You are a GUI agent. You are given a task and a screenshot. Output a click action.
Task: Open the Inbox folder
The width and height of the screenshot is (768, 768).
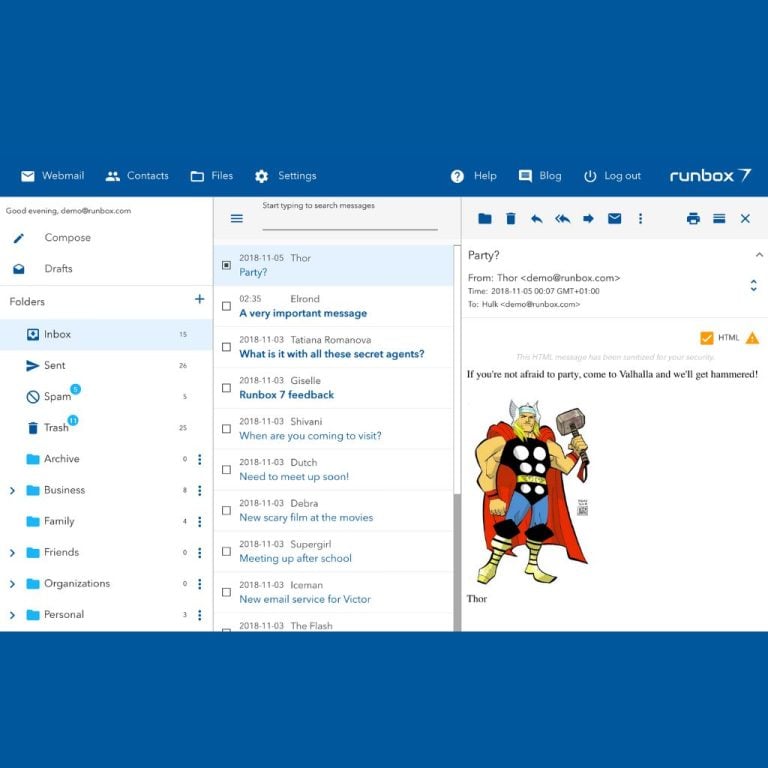[106, 335]
